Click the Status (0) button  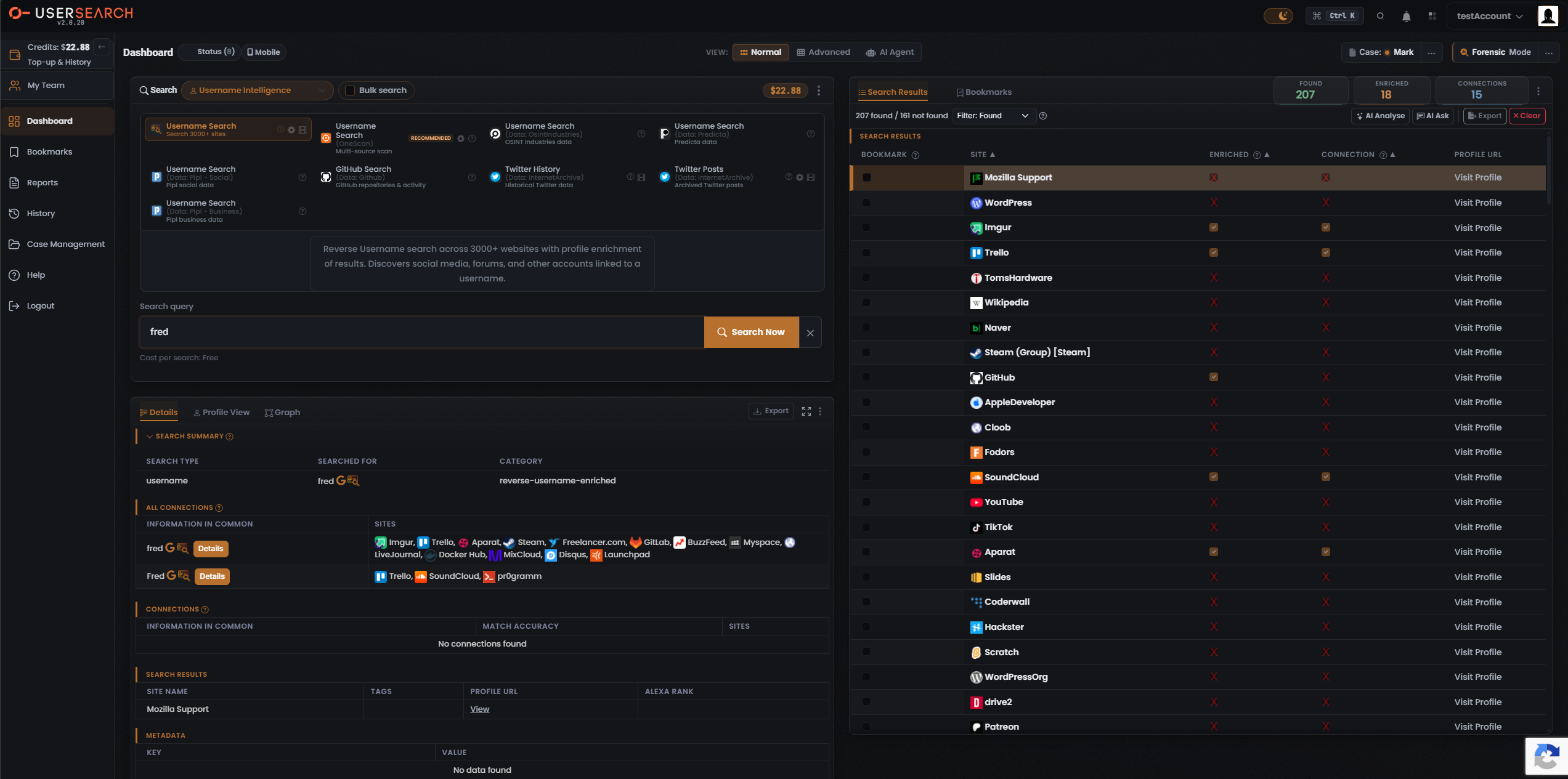210,52
